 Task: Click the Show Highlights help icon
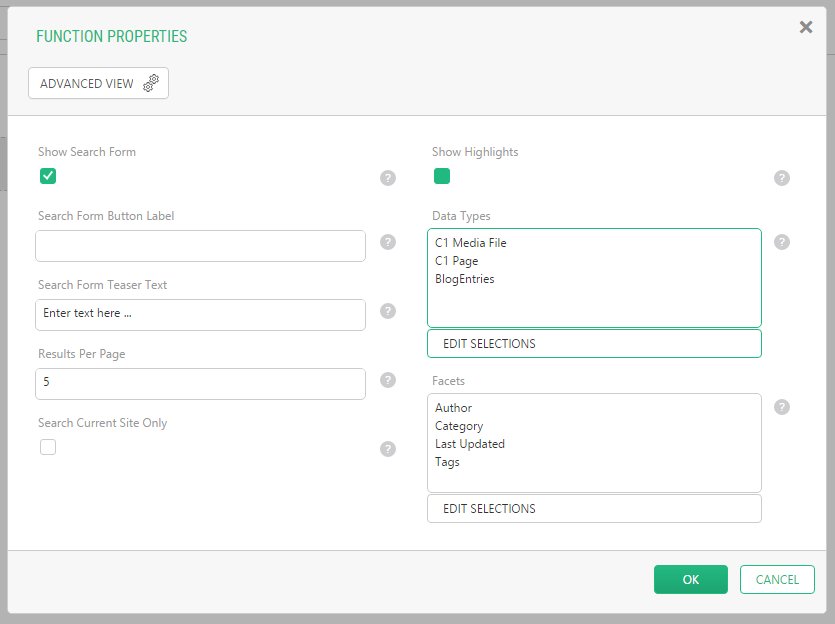pos(782,178)
